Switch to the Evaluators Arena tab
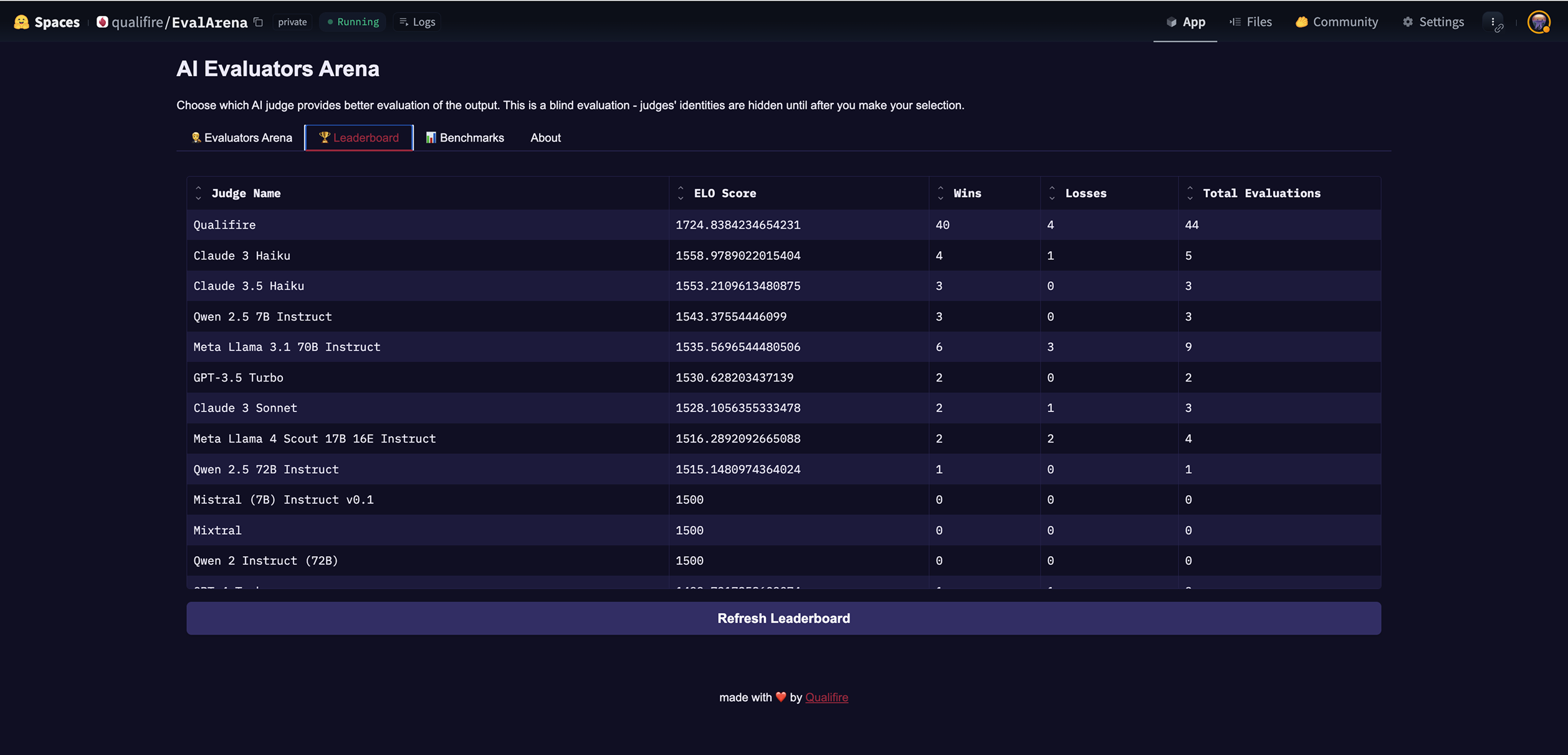Viewport: 1568px width, 755px height. pyautogui.click(x=241, y=138)
